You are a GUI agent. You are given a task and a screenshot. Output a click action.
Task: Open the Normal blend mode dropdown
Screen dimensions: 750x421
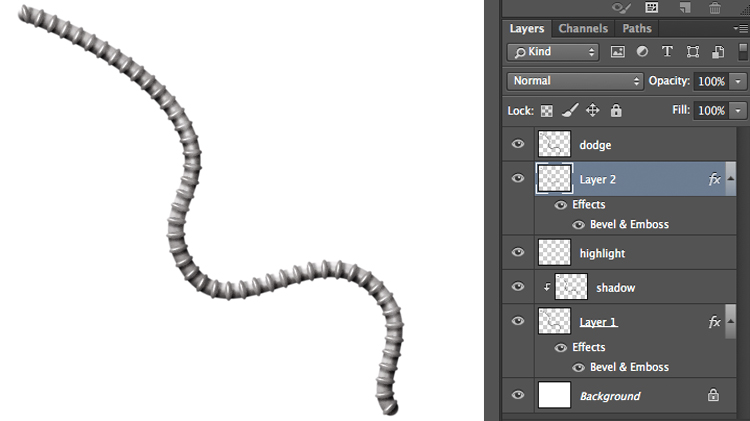click(575, 81)
